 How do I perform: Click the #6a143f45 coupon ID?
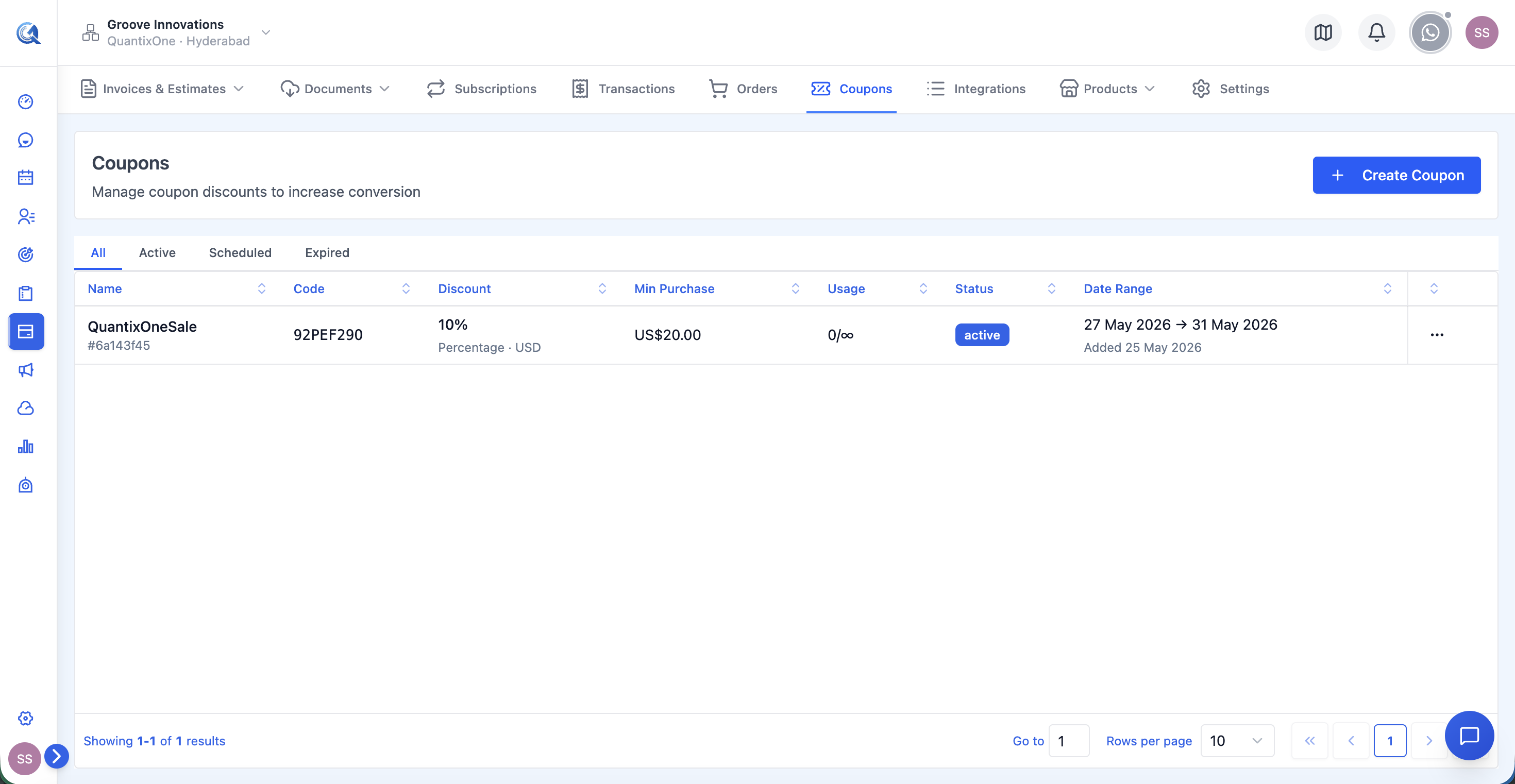119,346
